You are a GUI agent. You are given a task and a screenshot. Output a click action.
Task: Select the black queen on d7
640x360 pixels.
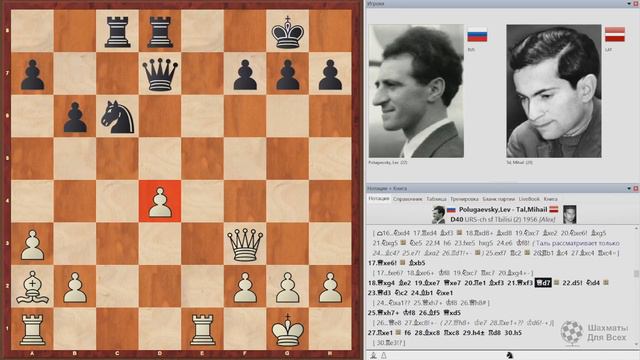pos(160,74)
